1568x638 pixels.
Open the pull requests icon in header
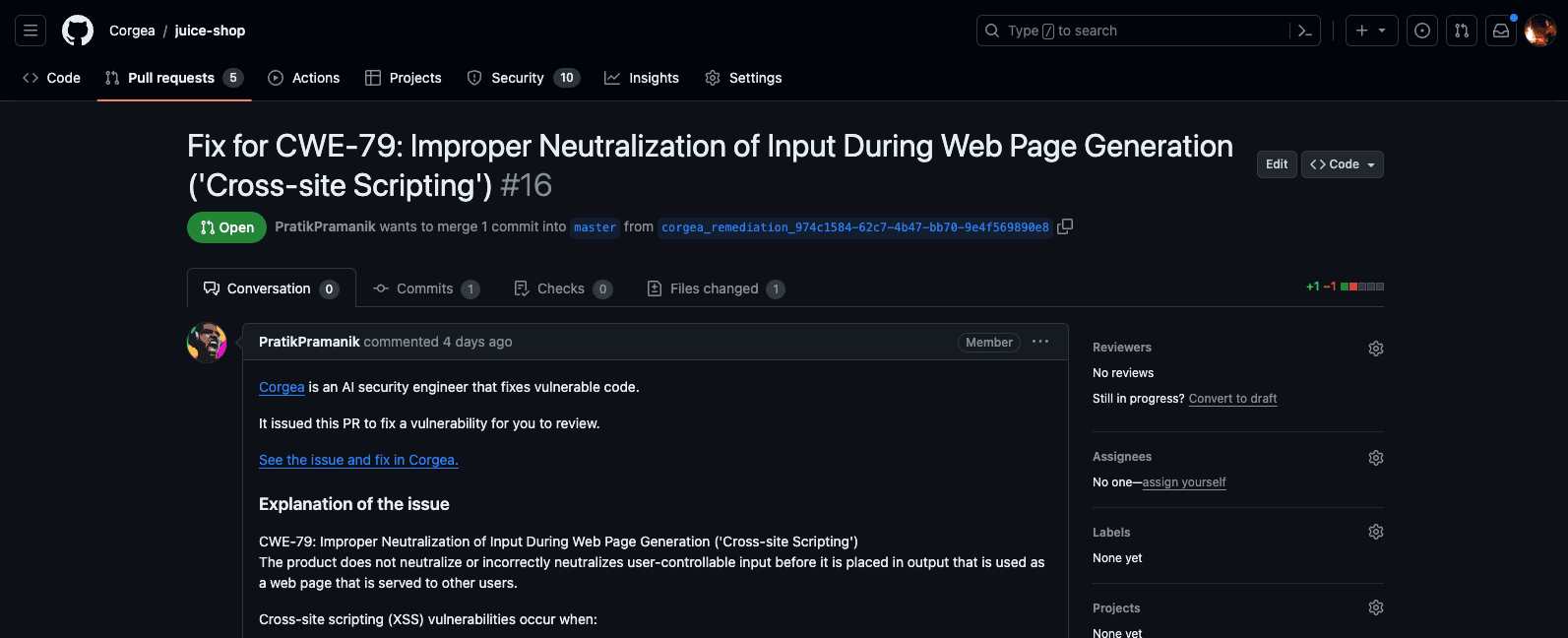(1462, 31)
